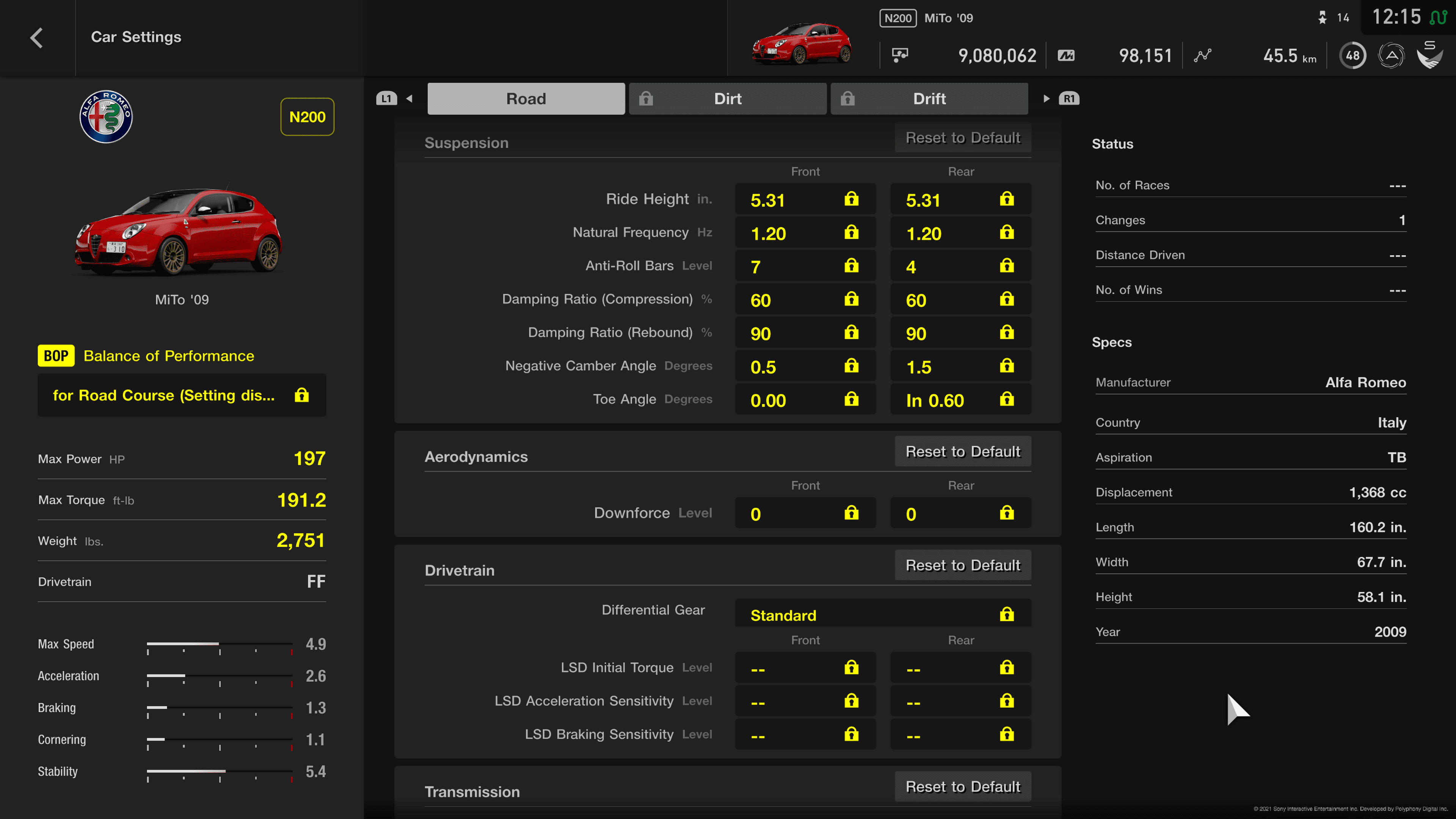Select front Damping Ratio Compression value 60
The height and width of the screenshot is (819, 1456).
(805, 299)
